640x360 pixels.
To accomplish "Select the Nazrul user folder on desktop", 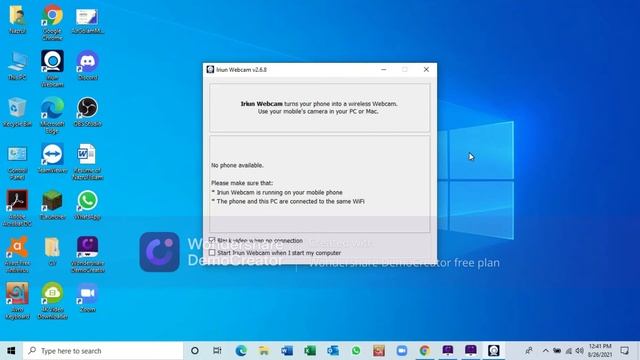I will 17,19.
